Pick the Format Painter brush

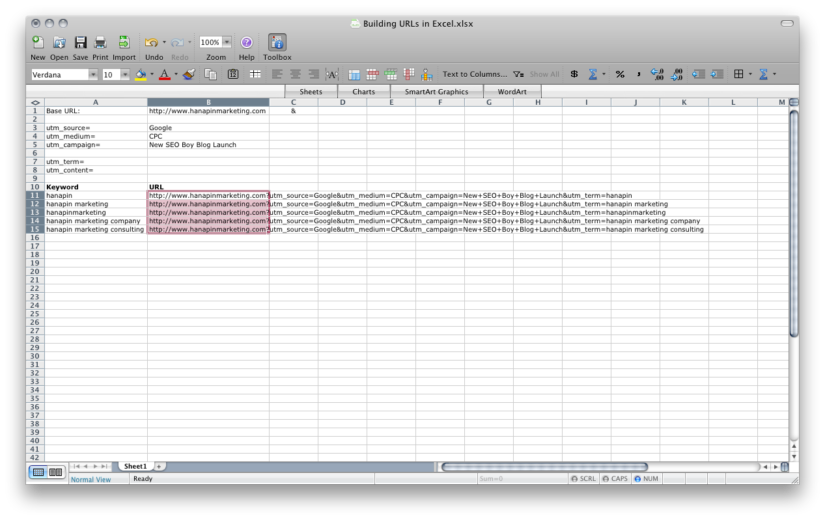pos(189,75)
